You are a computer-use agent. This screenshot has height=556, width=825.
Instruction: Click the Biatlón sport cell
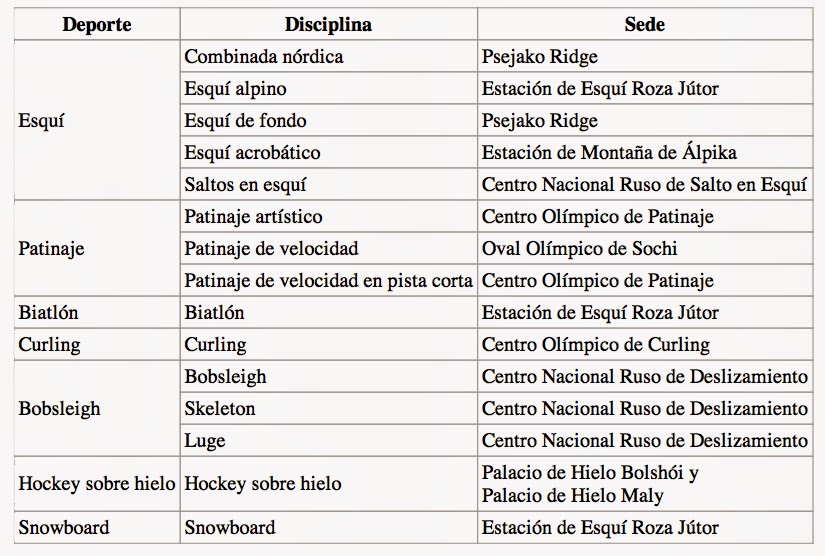point(48,313)
